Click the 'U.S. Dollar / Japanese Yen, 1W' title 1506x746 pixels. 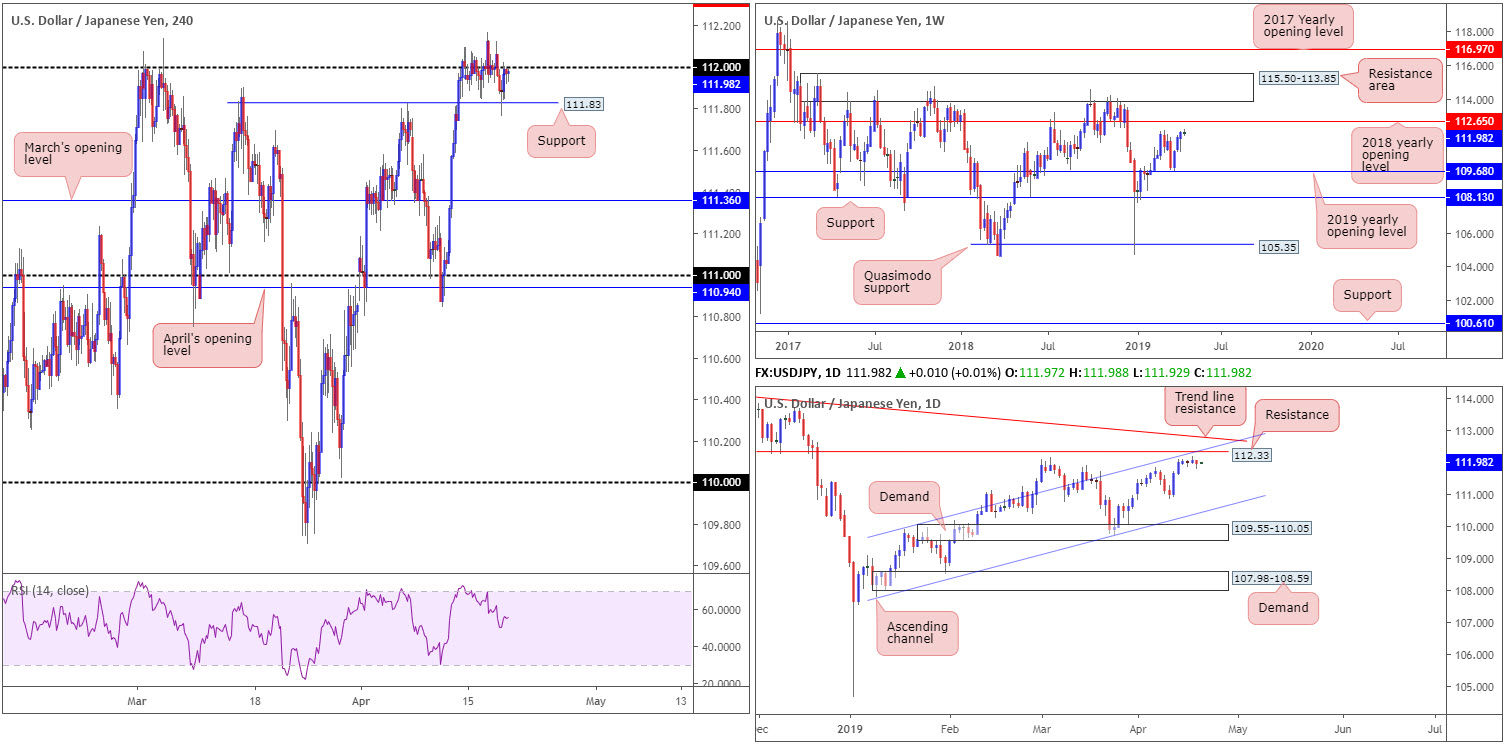tap(853, 19)
